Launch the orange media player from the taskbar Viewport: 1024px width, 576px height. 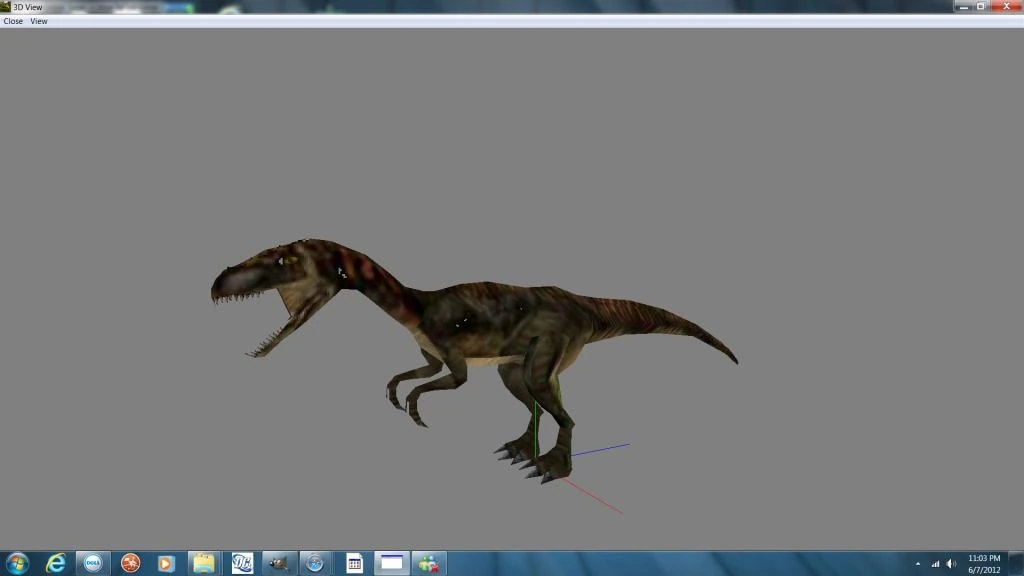166,563
